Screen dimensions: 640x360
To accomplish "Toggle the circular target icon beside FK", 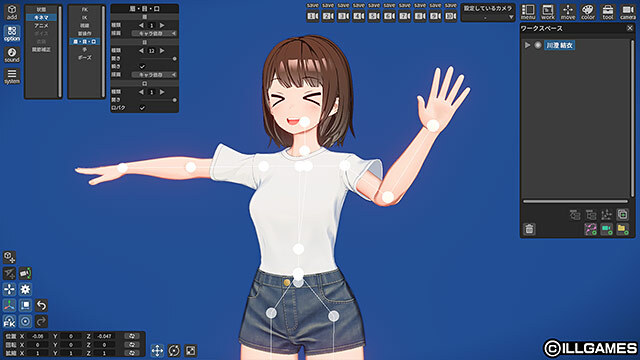I will coord(25,321).
